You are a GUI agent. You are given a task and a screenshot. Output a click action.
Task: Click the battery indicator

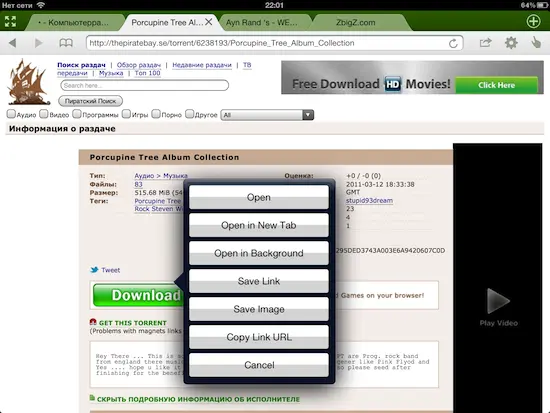point(542,5)
